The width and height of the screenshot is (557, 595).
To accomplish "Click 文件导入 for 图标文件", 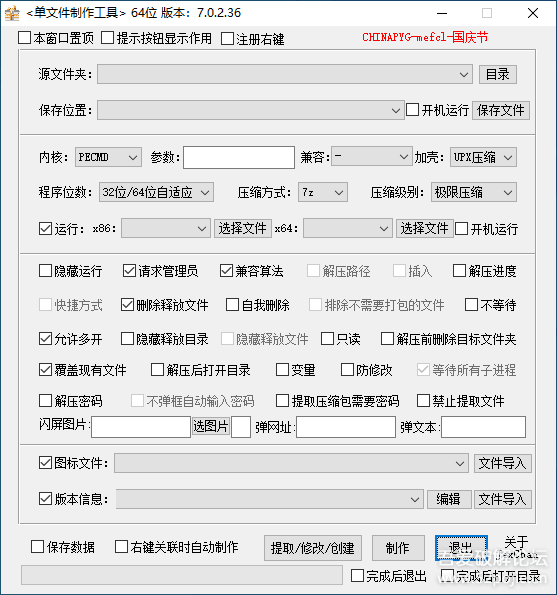I will point(502,463).
